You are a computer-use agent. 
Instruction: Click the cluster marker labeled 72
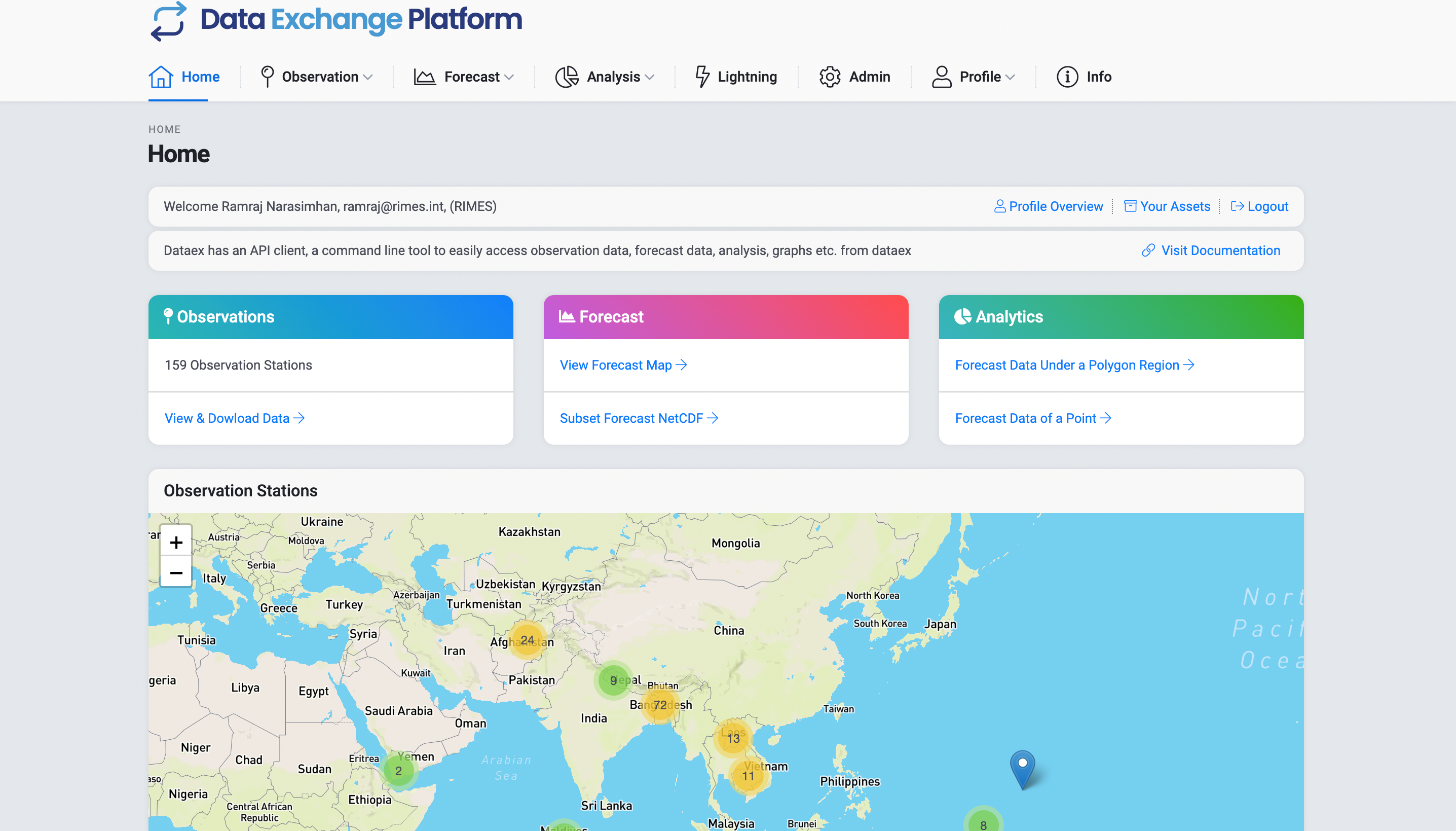660,705
